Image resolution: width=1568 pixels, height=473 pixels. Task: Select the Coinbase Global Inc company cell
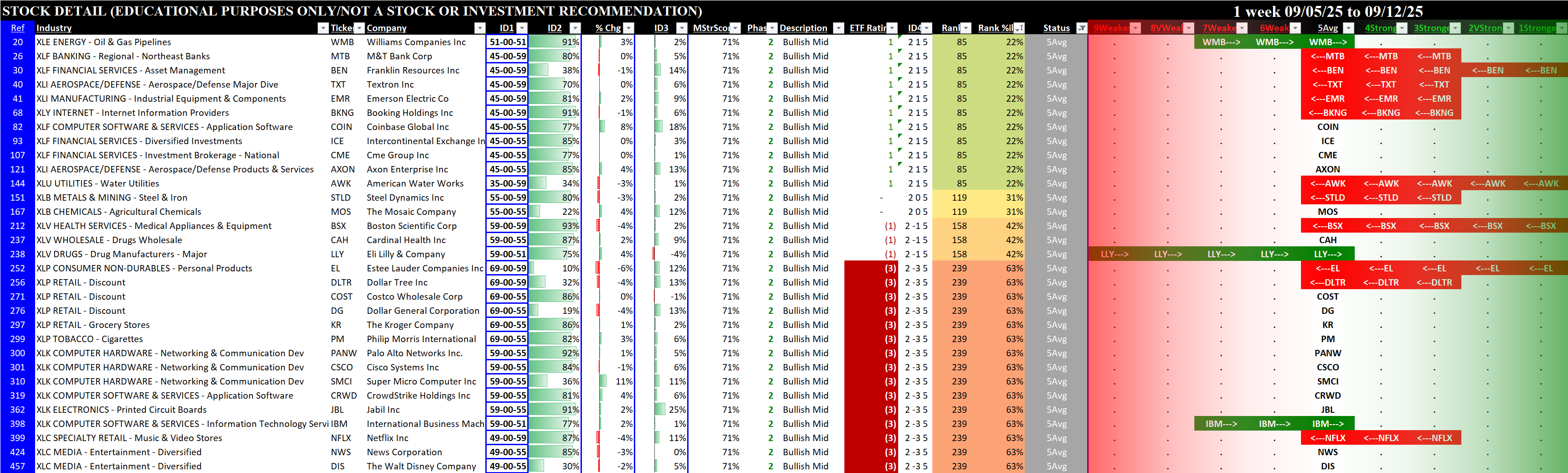[407, 127]
